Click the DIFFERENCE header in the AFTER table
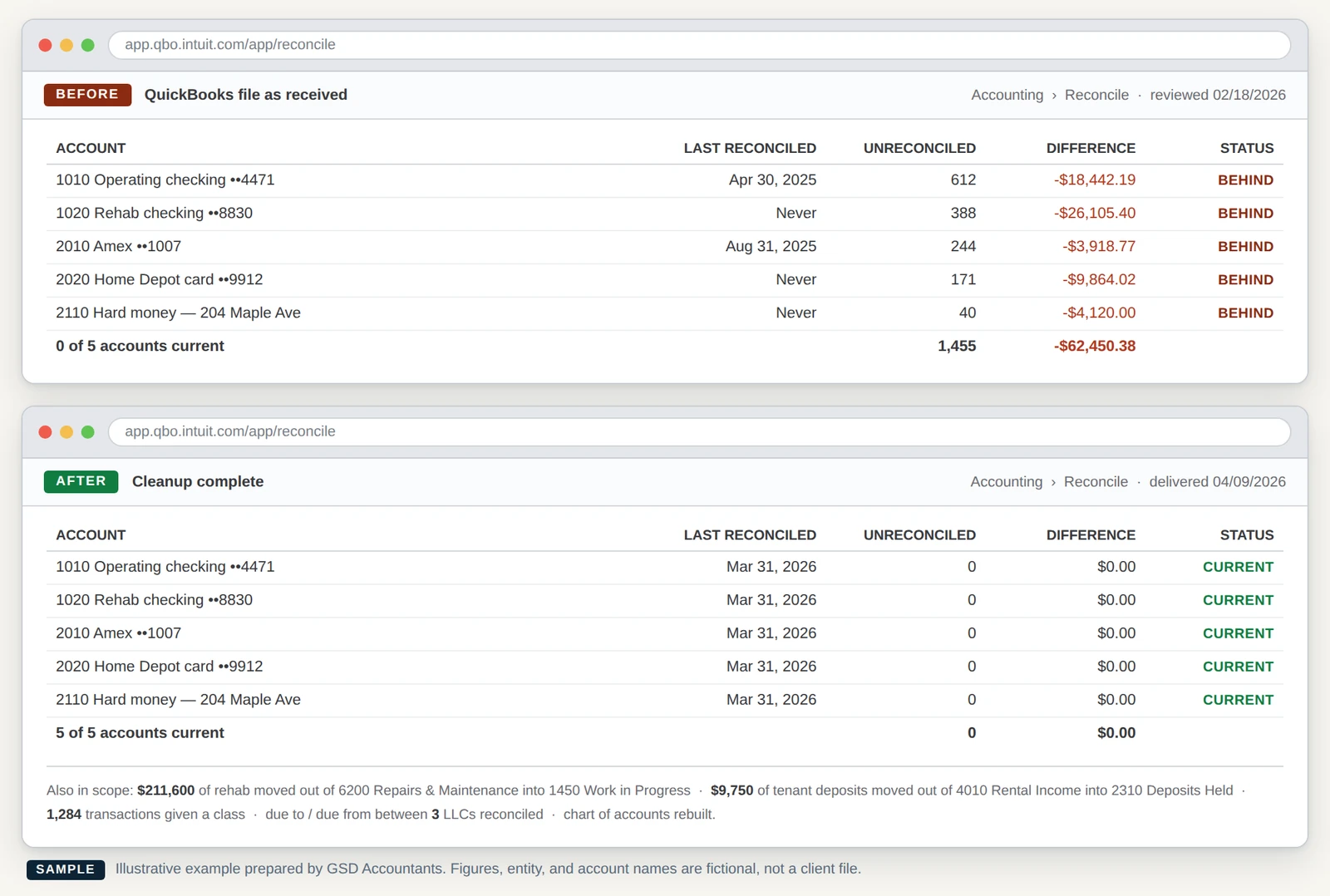The width and height of the screenshot is (1330, 896). (1091, 534)
